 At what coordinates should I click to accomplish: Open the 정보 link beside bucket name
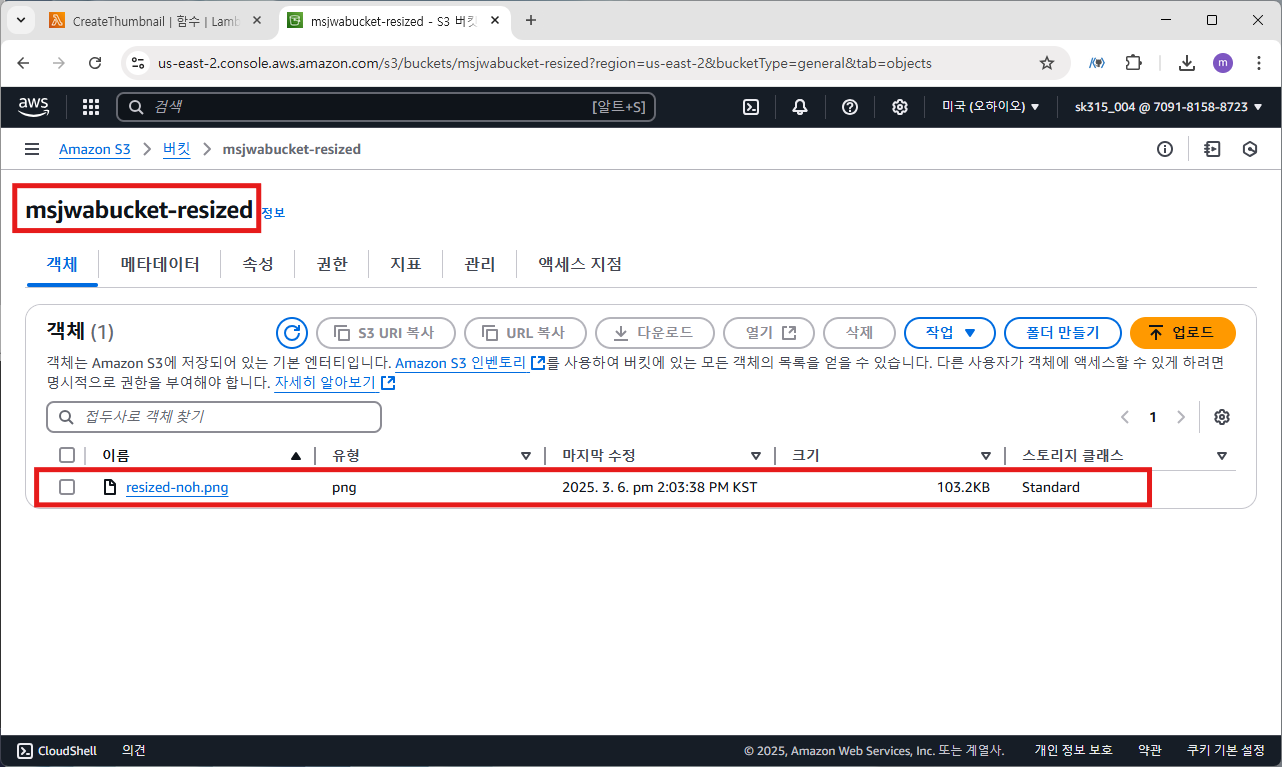pyautogui.click(x=272, y=213)
